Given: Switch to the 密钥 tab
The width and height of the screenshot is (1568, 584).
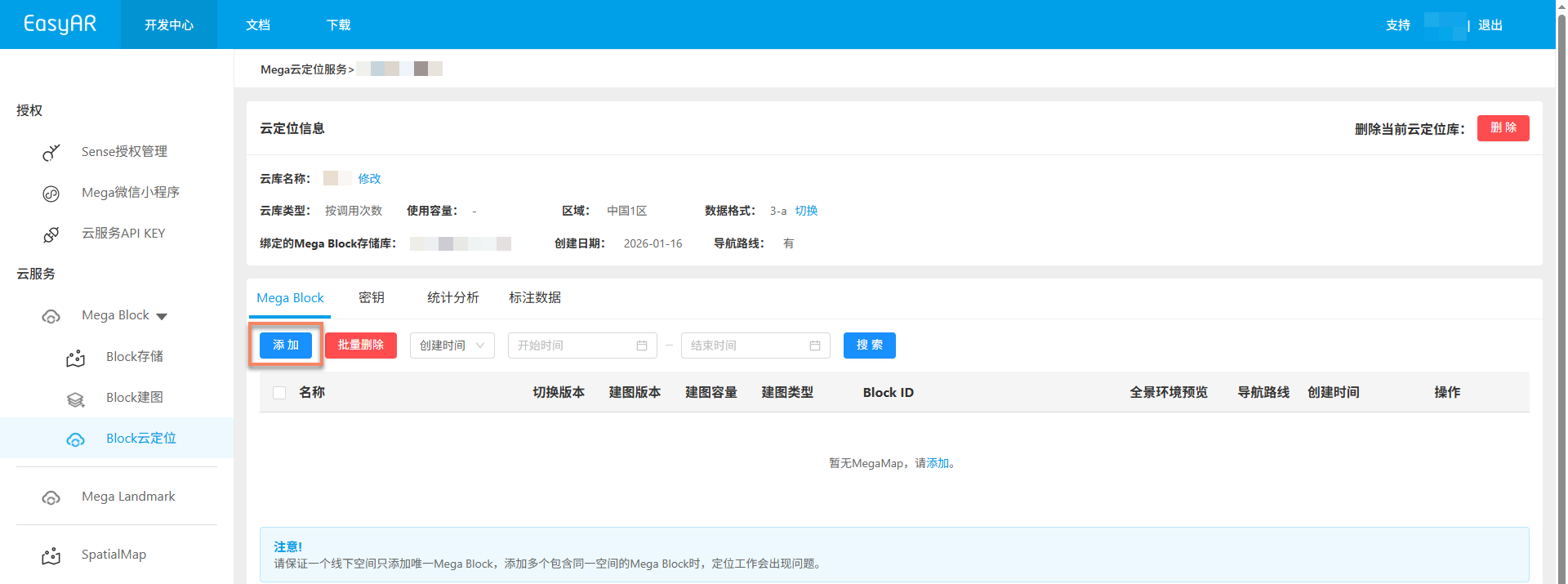Looking at the screenshot, I should [372, 298].
